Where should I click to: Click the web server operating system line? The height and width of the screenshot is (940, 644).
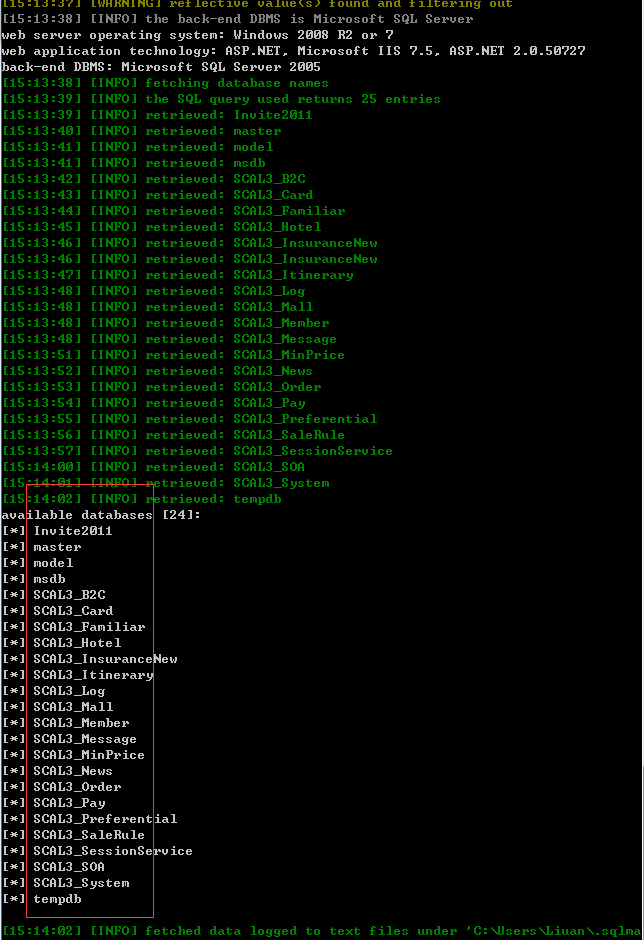click(198, 35)
